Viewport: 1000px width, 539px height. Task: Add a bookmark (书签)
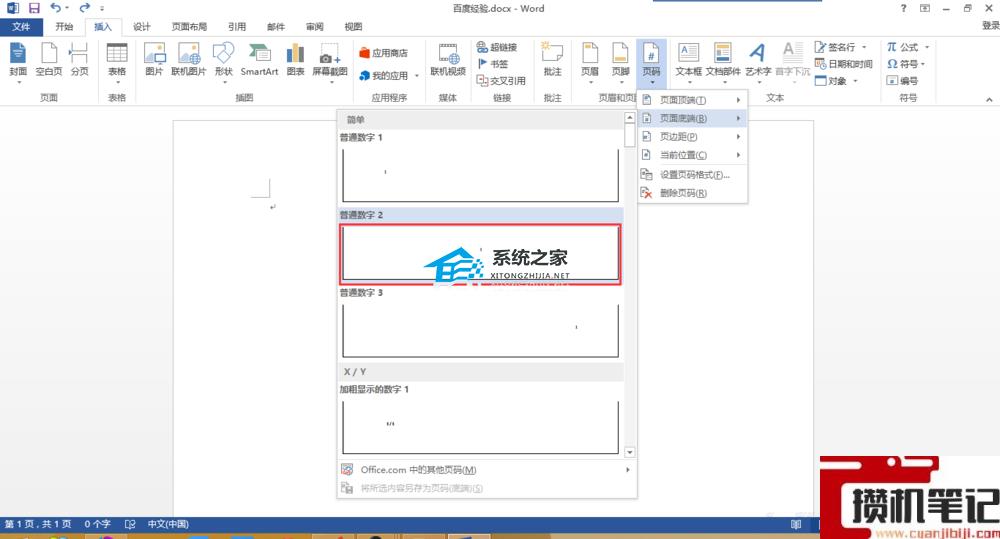pos(493,64)
